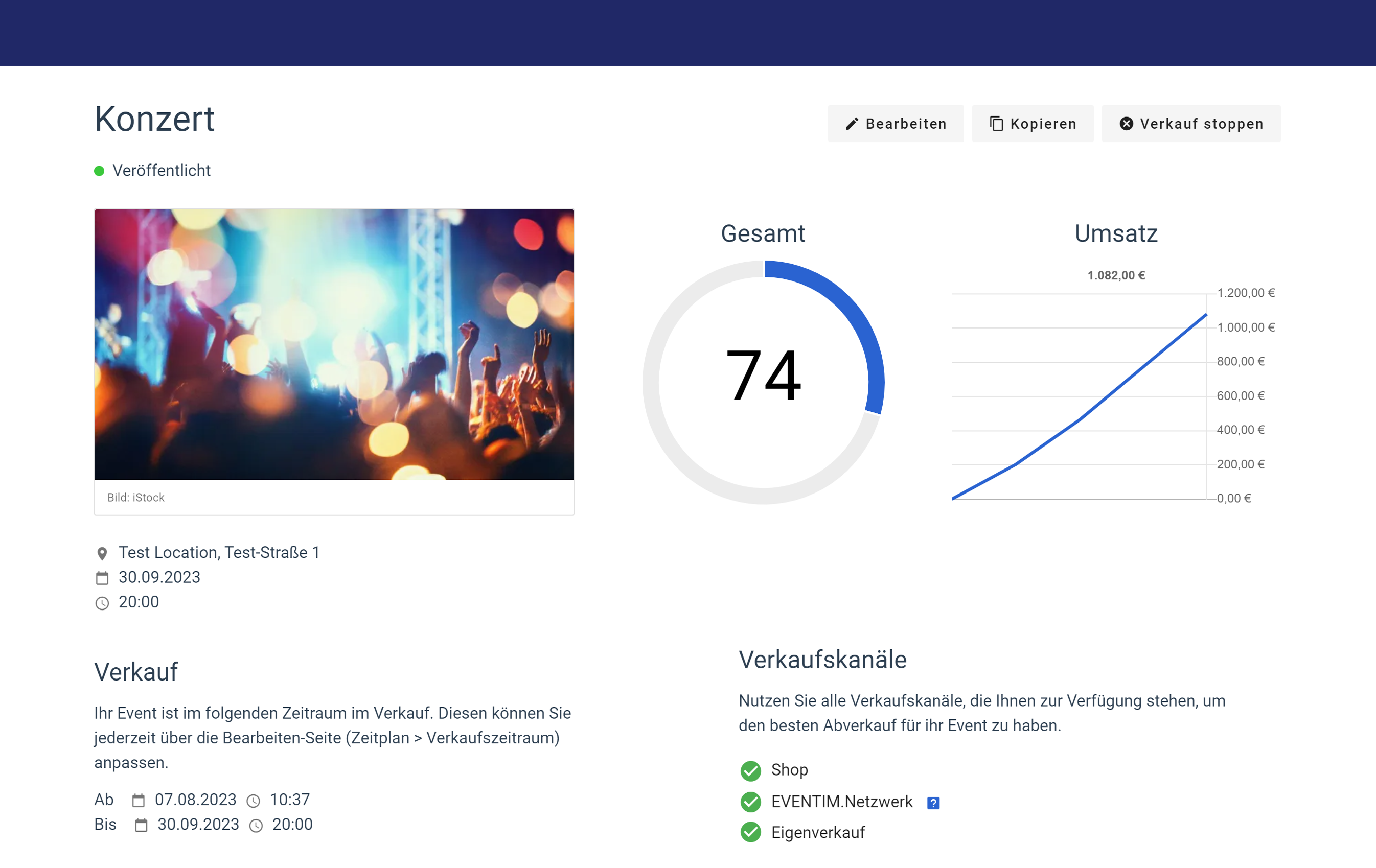The width and height of the screenshot is (1376, 868).
Task: Click the green checkmark for EVENTIM.Netzwerk
Action: (750, 802)
